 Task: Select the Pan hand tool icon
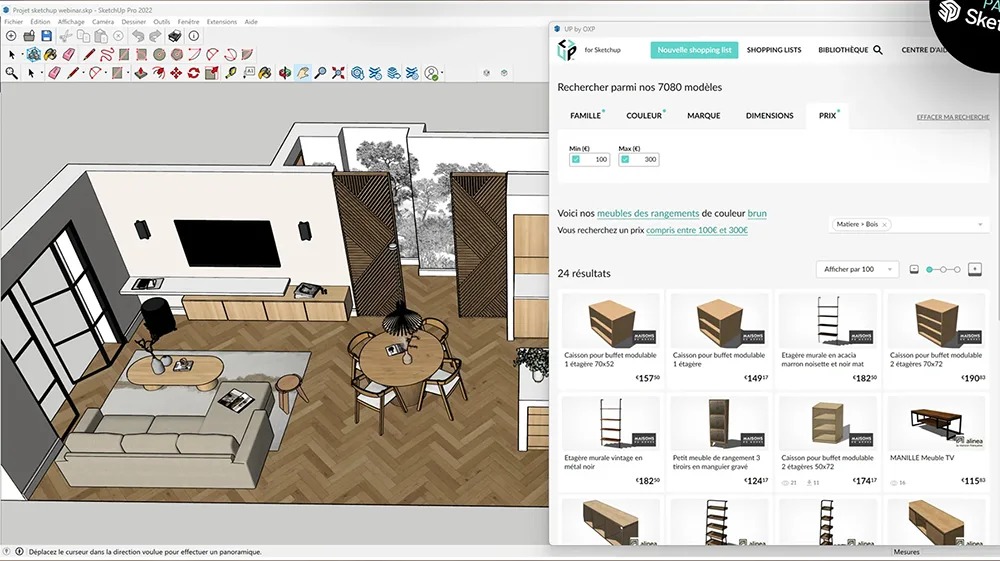click(303, 73)
